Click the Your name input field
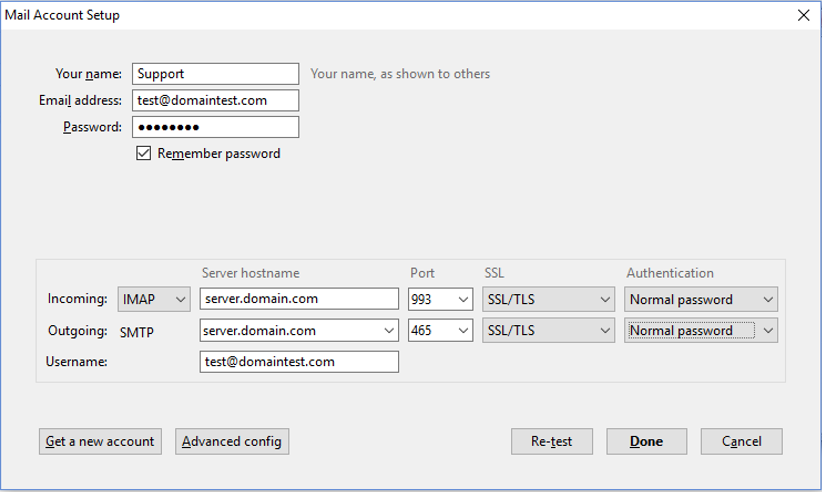 point(215,74)
